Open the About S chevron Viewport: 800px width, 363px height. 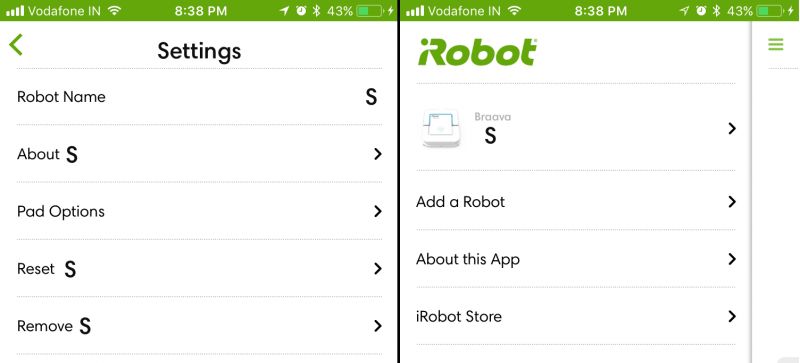coord(378,154)
